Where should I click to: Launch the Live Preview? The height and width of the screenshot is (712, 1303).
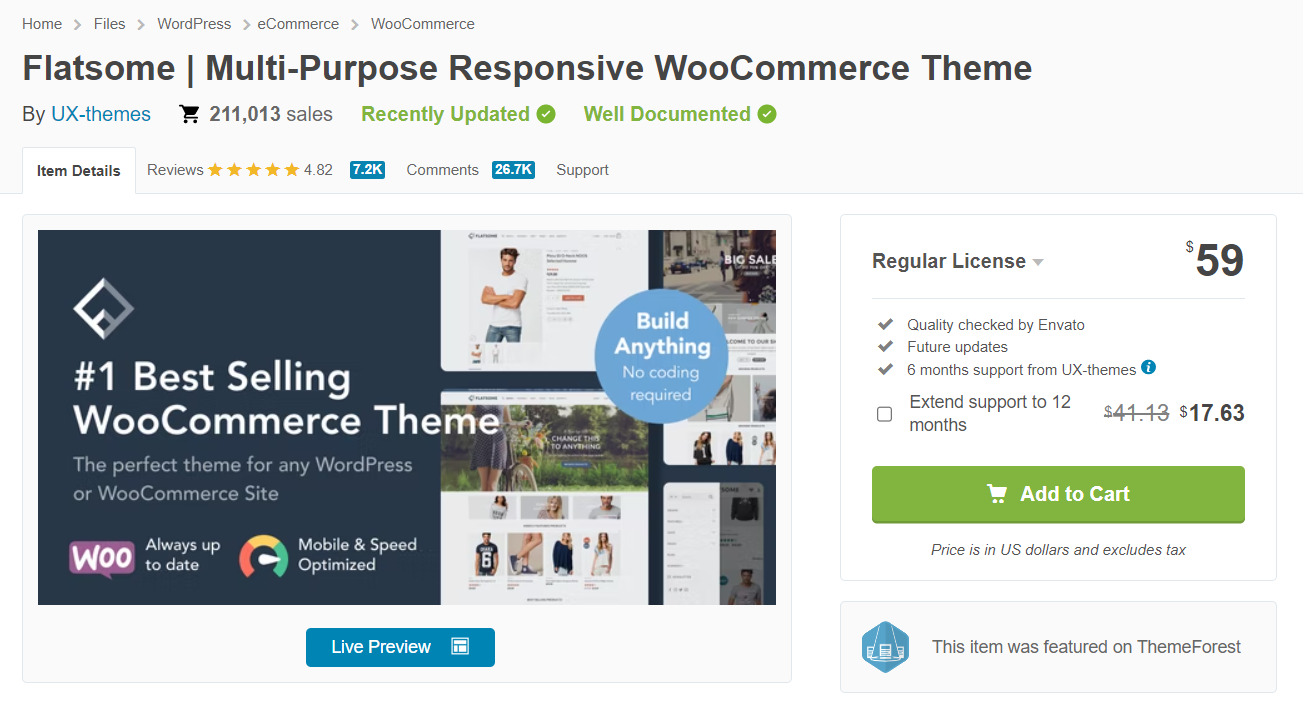[400, 647]
